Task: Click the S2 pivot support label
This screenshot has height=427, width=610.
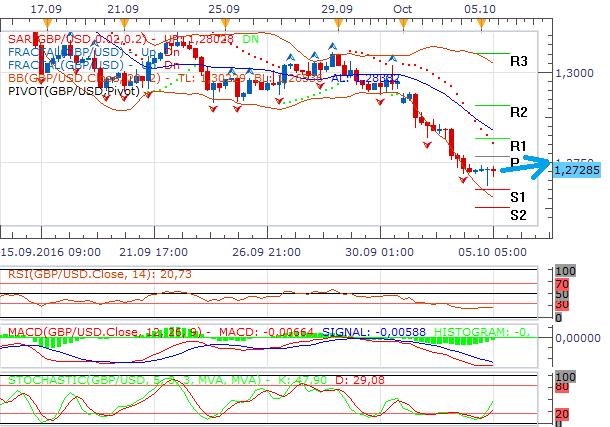Action: pyautogui.click(x=518, y=214)
